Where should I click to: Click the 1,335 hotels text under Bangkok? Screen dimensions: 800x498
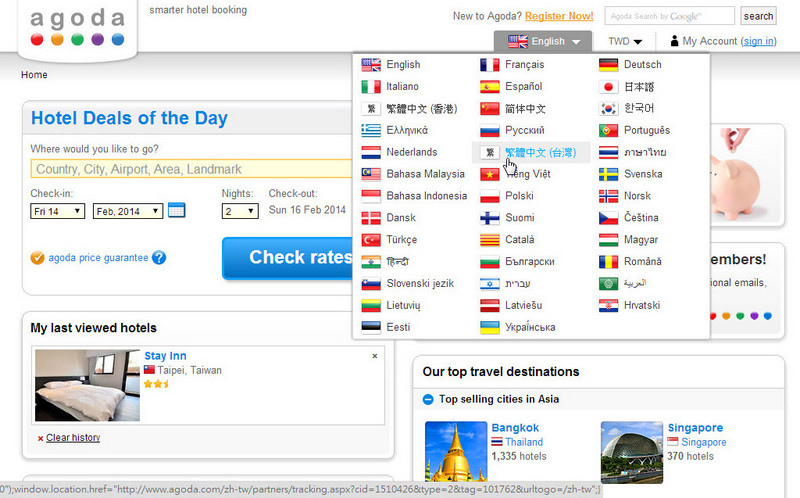coord(518,456)
